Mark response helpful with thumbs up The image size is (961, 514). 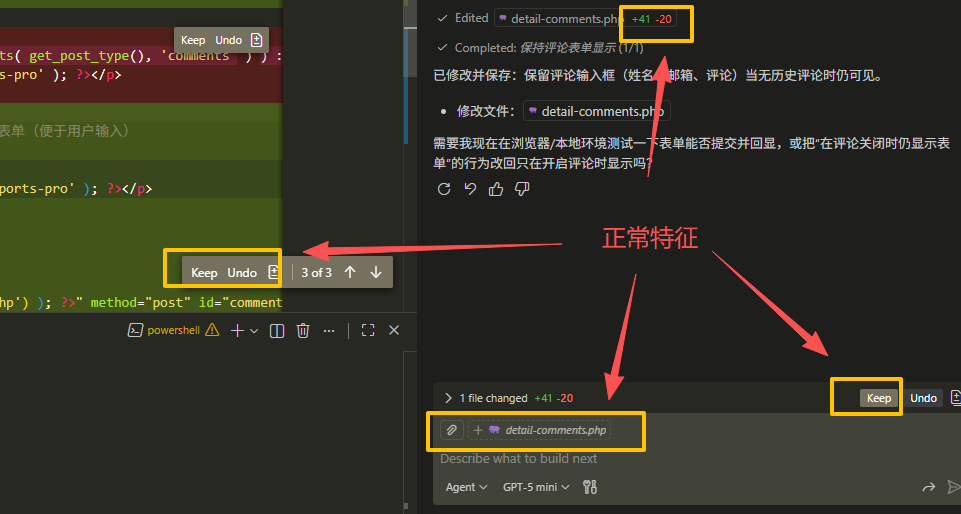(496, 189)
